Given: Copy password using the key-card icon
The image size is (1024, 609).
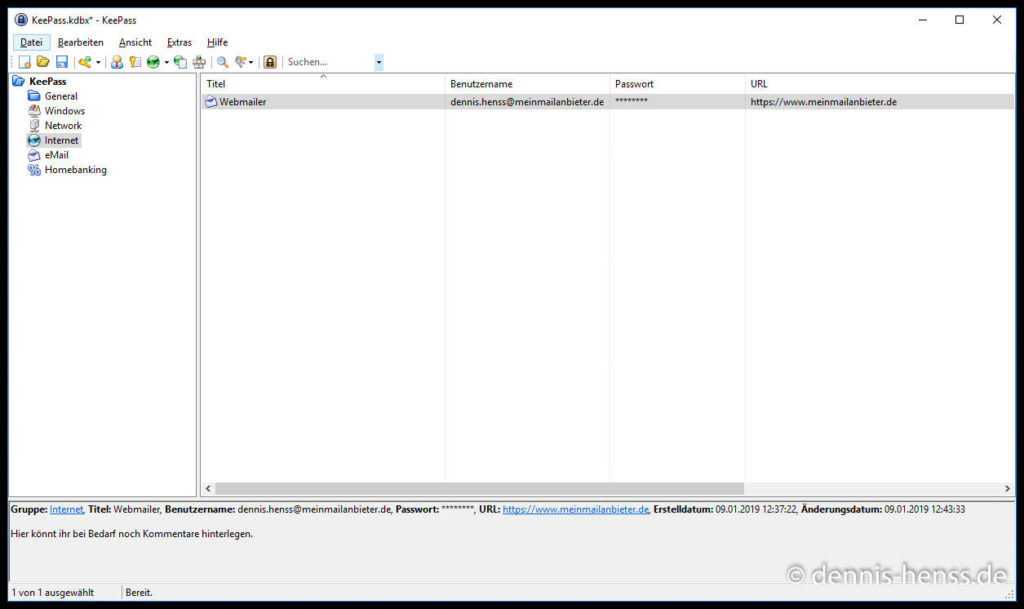Looking at the screenshot, I should click(135, 62).
